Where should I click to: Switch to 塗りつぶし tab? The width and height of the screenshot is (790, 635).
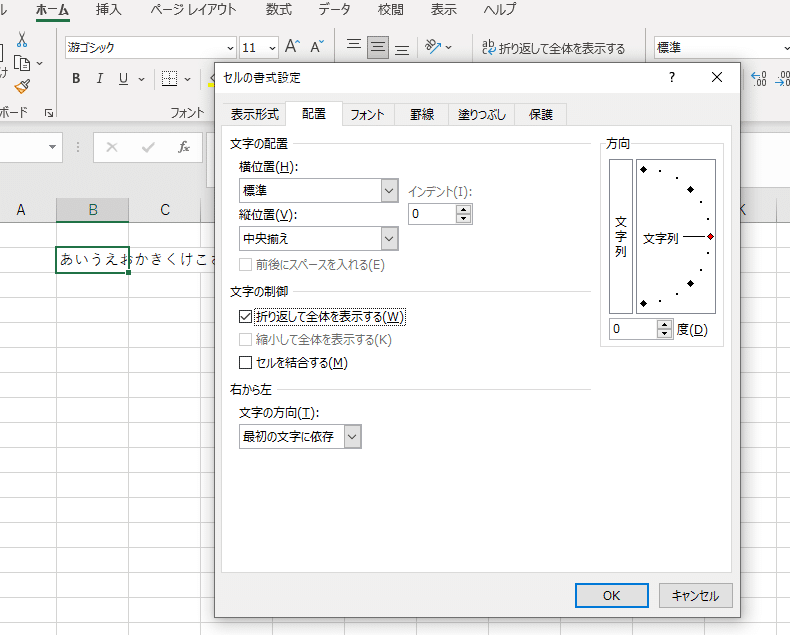coord(482,114)
